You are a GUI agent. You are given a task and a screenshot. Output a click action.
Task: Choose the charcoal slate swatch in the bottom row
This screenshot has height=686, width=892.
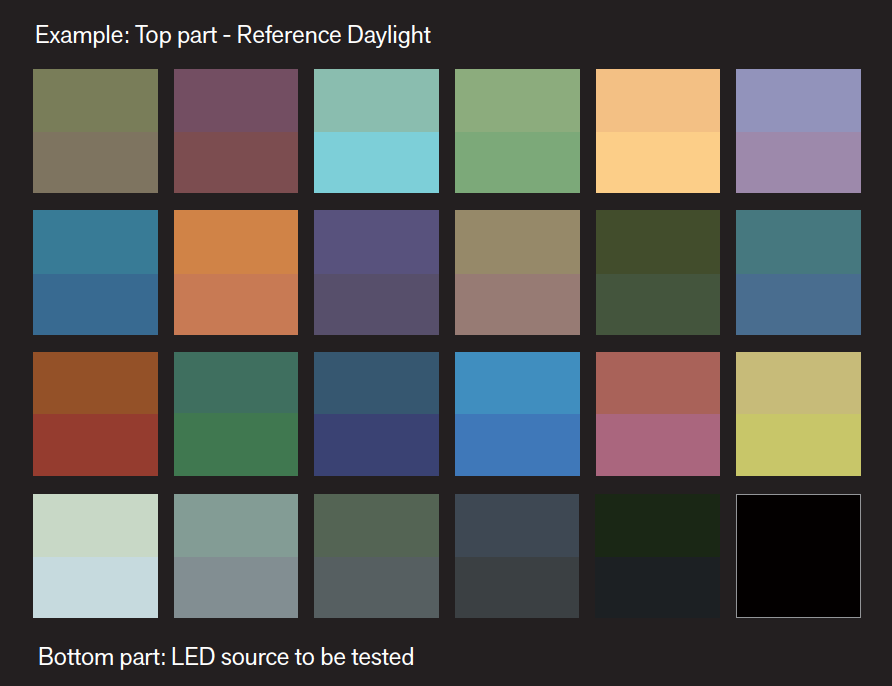(517, 556)
